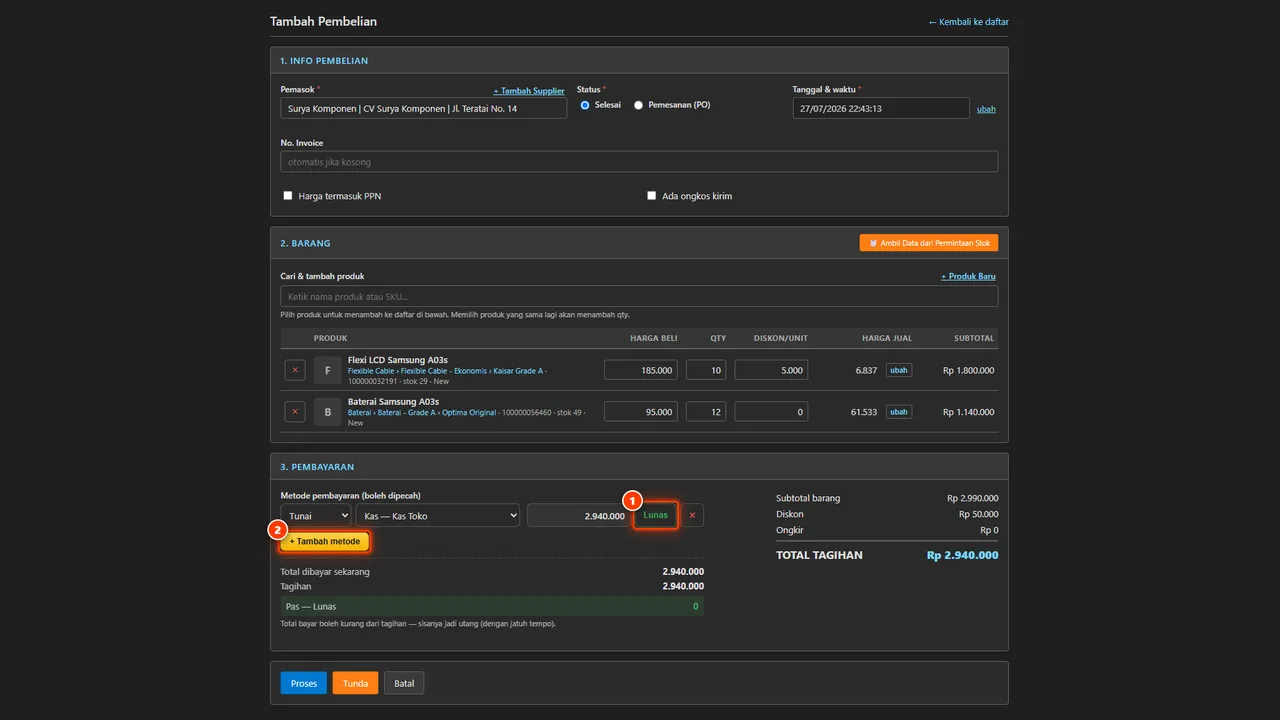Click ubah next to date and time
Image resolution: width=1280 pixels, height=720 pixels.
click(x=986, y=109)
